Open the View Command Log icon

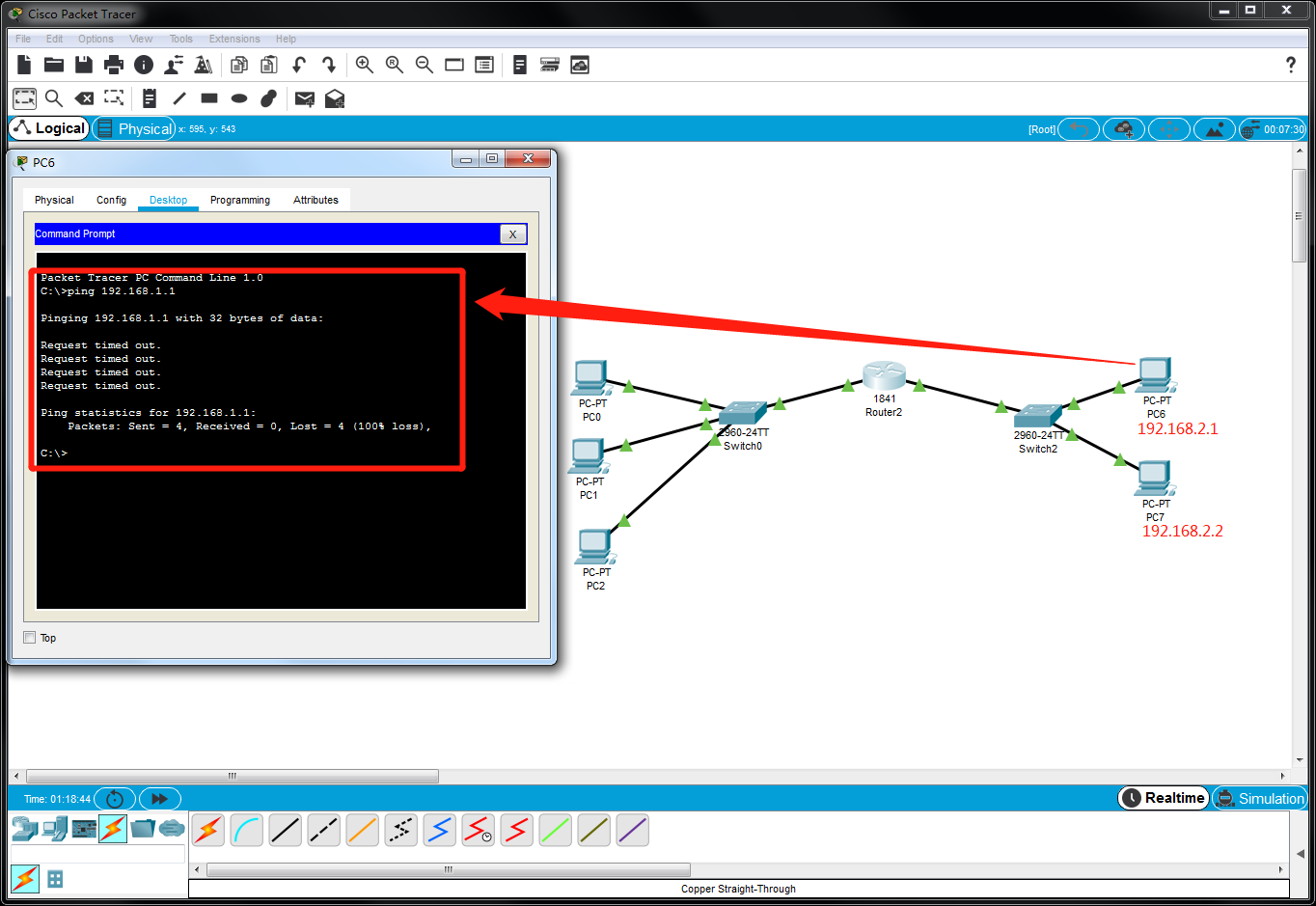pyautogui.click(x=520, y=65)
